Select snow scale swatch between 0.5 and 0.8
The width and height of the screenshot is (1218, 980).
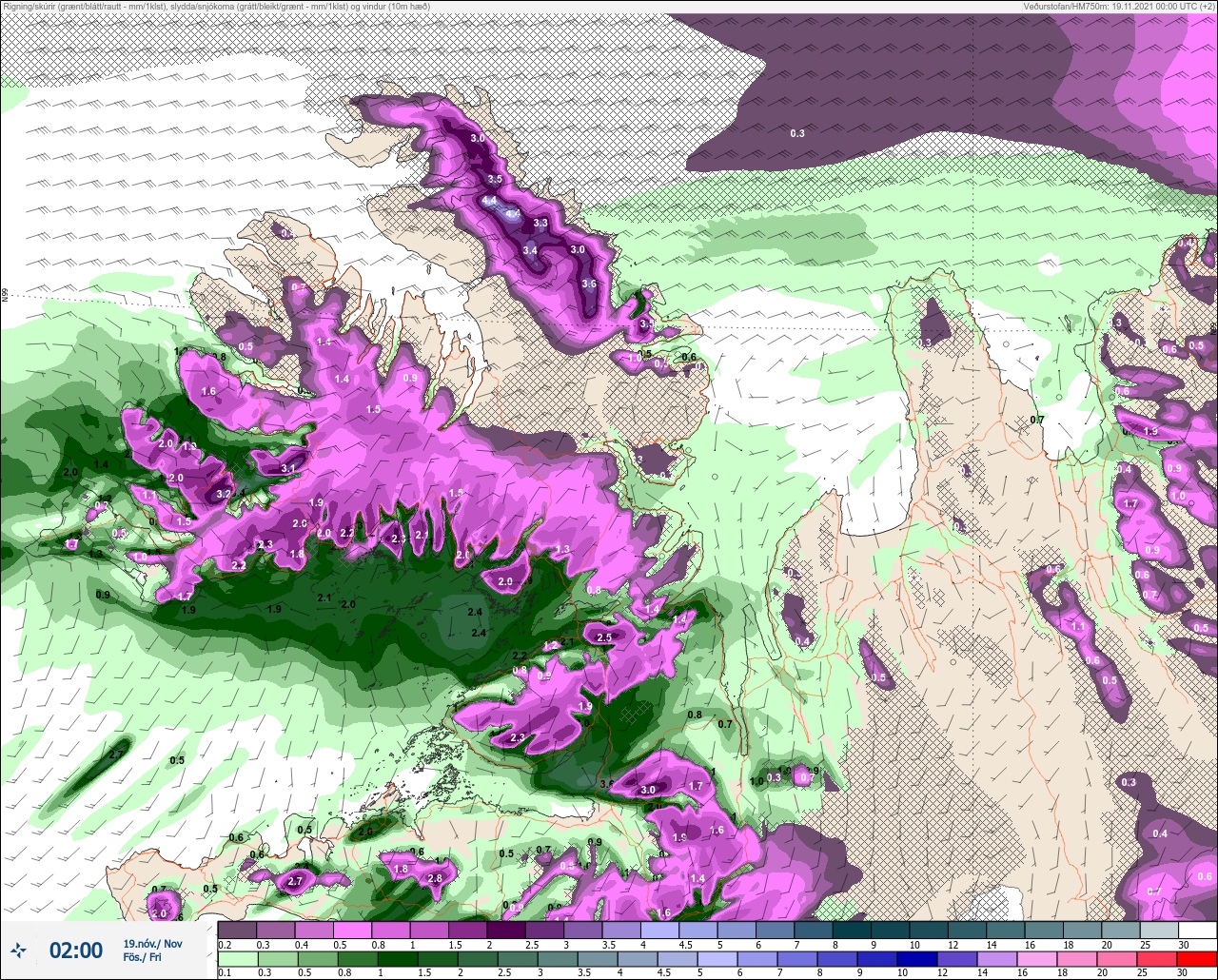pyautogui.click(x=353, y=930)
